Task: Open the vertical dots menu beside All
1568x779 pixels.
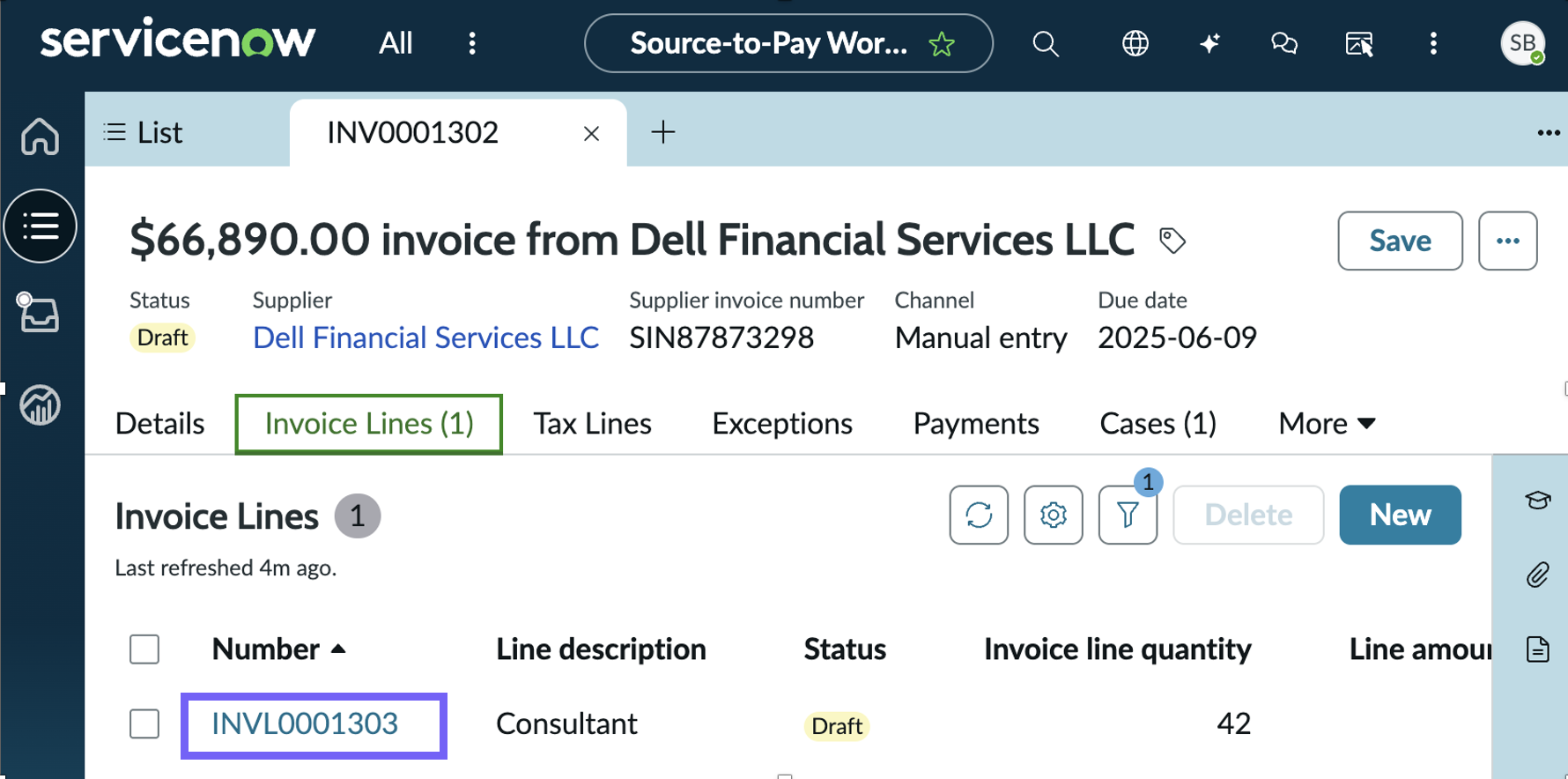Action: tap(472, 43)
